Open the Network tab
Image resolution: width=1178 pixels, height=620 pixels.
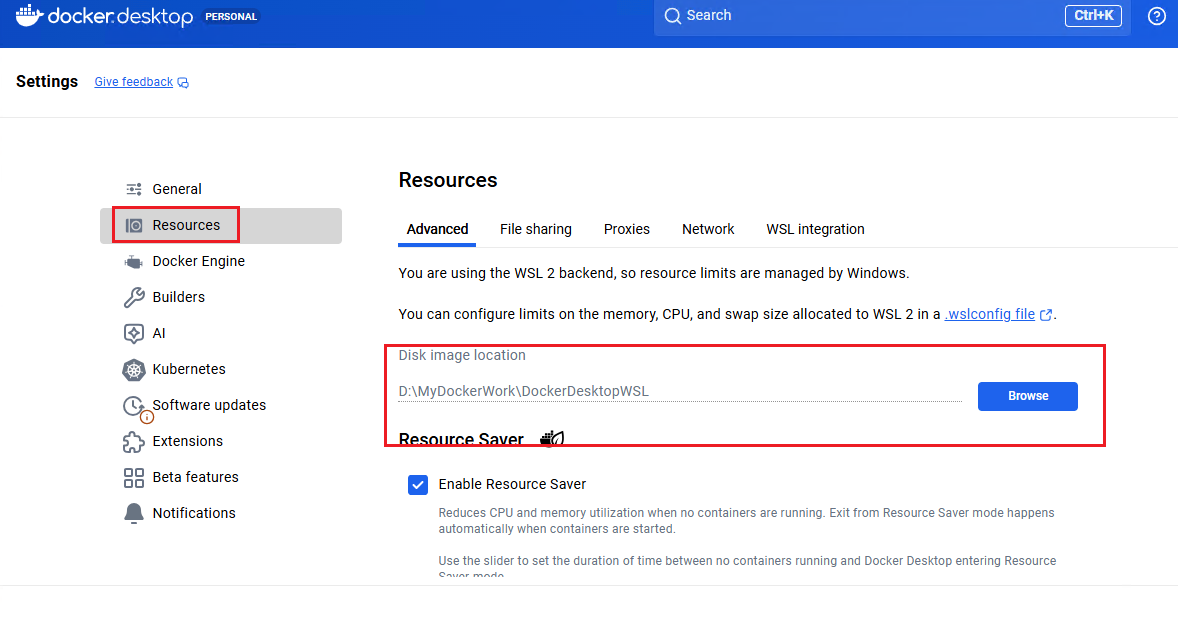[708, 229]
